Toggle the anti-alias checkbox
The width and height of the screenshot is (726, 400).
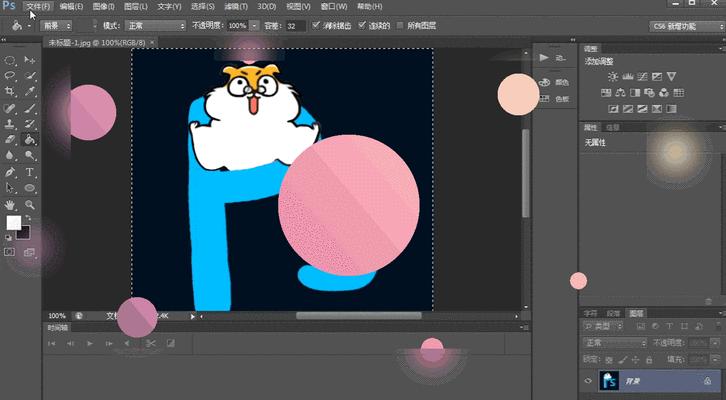point(316,25)
